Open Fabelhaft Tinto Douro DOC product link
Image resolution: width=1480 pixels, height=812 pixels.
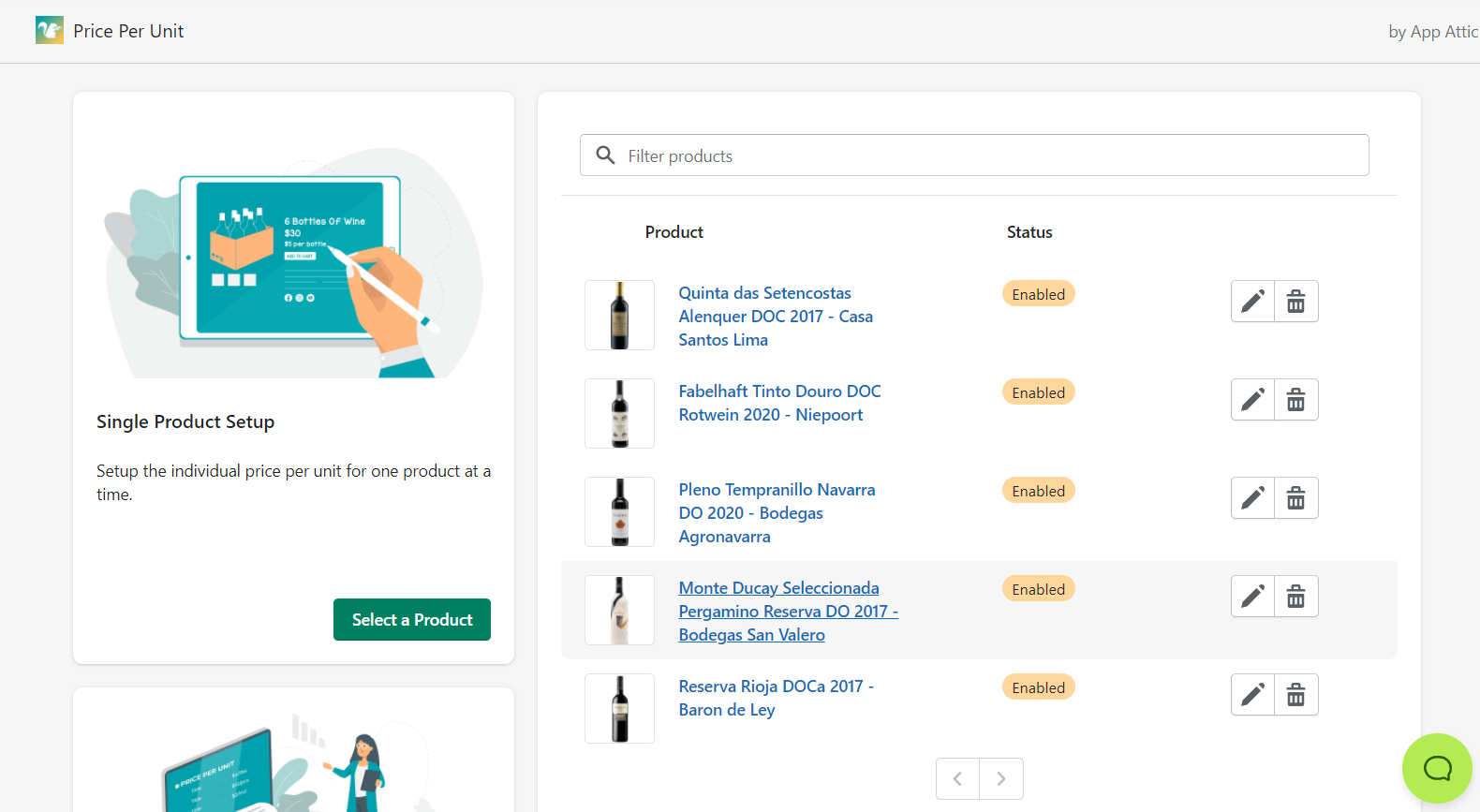pyautogui.click(x=779, y=403)
